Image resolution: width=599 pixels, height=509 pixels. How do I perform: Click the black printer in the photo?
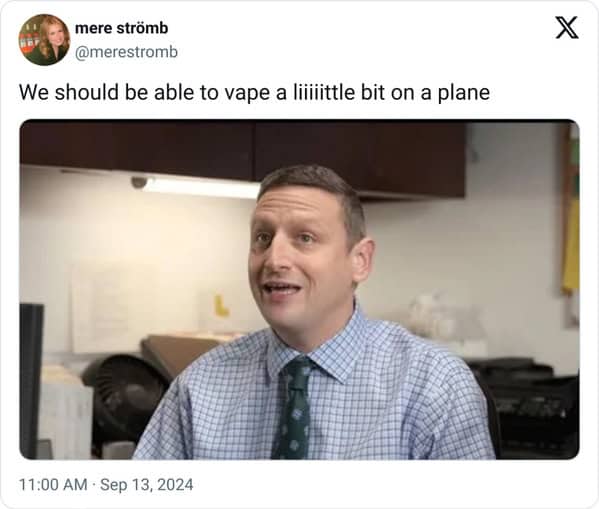527,405
